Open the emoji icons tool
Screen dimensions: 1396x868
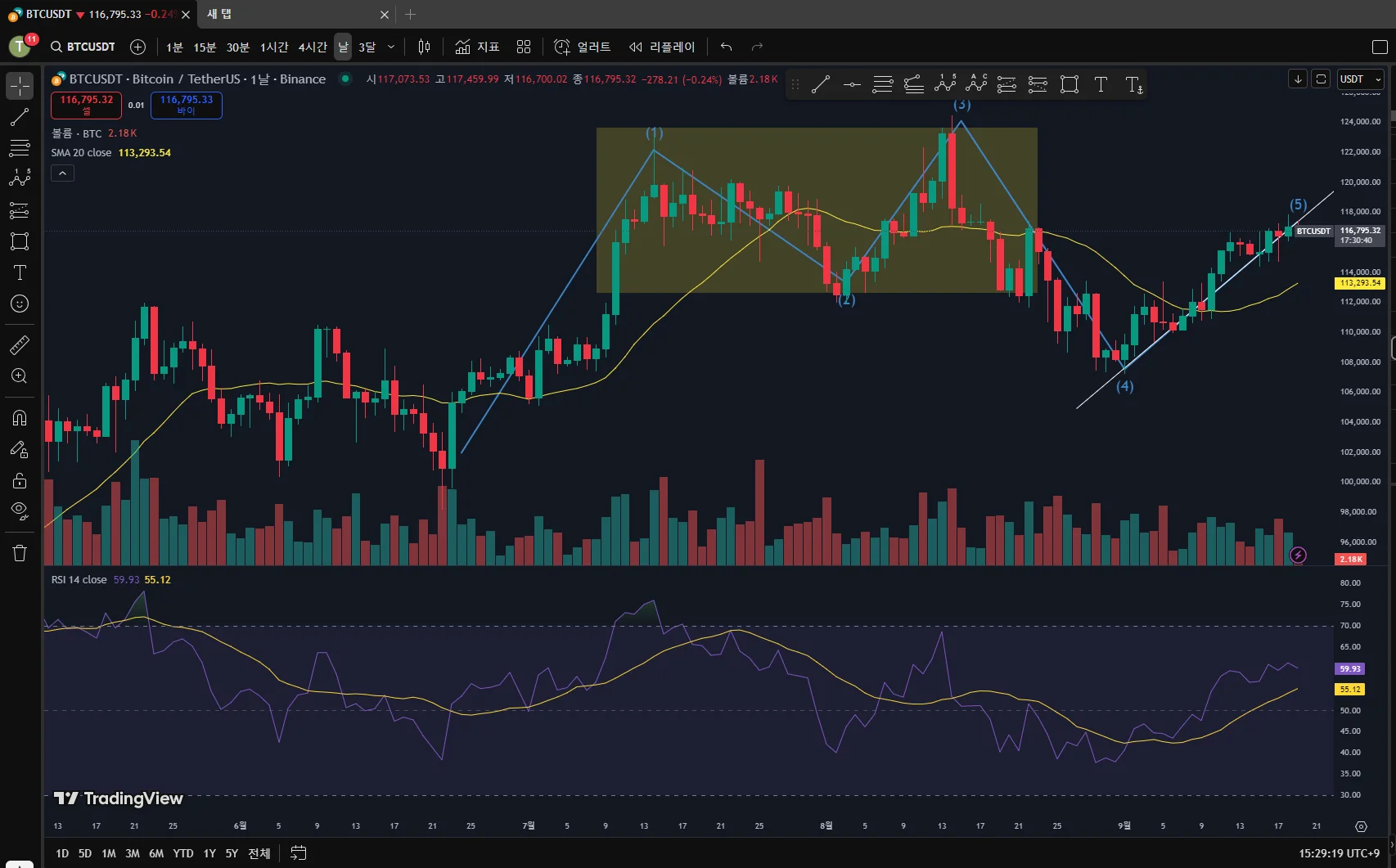[x=20, y=304]
